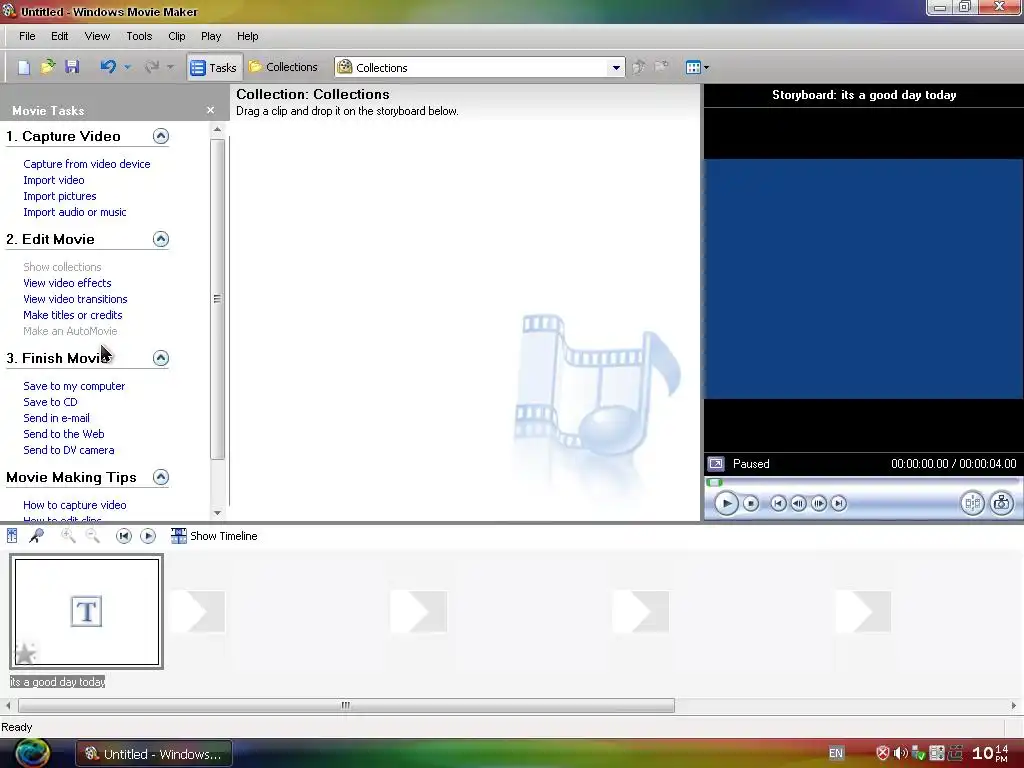Open the Tools menu

[139, 36]
